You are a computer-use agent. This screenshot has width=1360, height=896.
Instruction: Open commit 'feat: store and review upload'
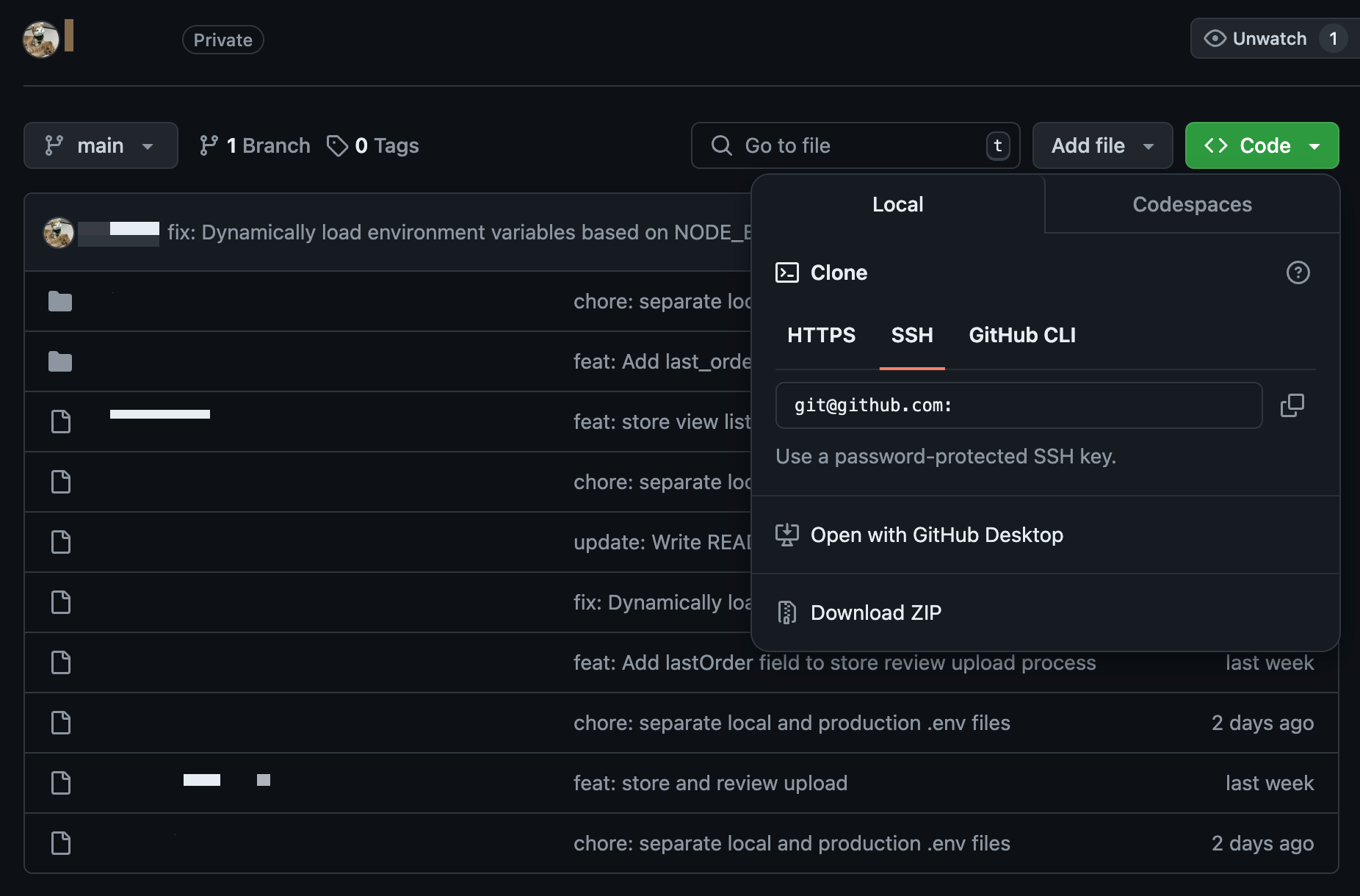[710, 783]
